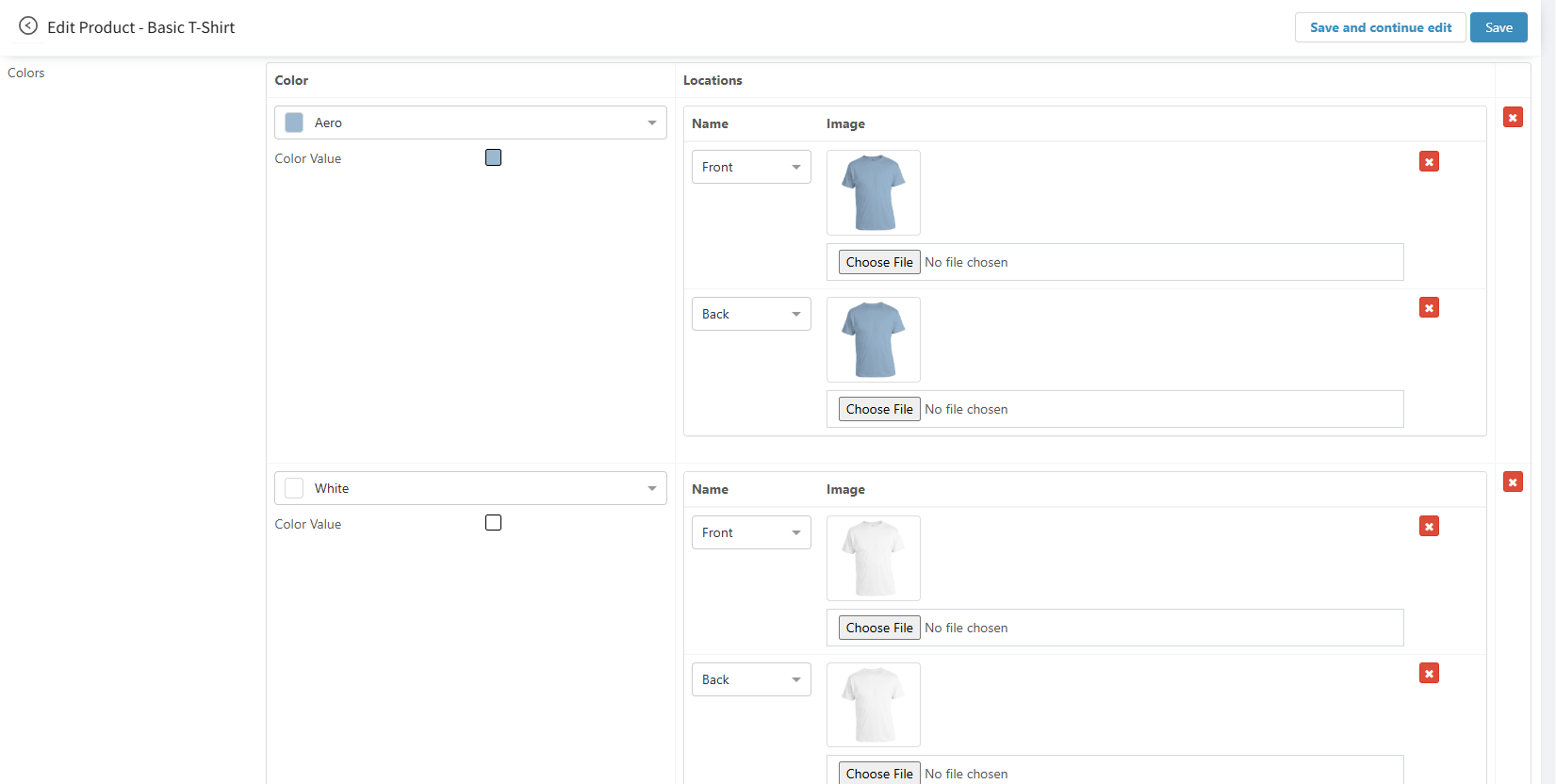Click the White Color Value swatch
This screenshot has height=784, width=1556.
[x=493, y=523]
